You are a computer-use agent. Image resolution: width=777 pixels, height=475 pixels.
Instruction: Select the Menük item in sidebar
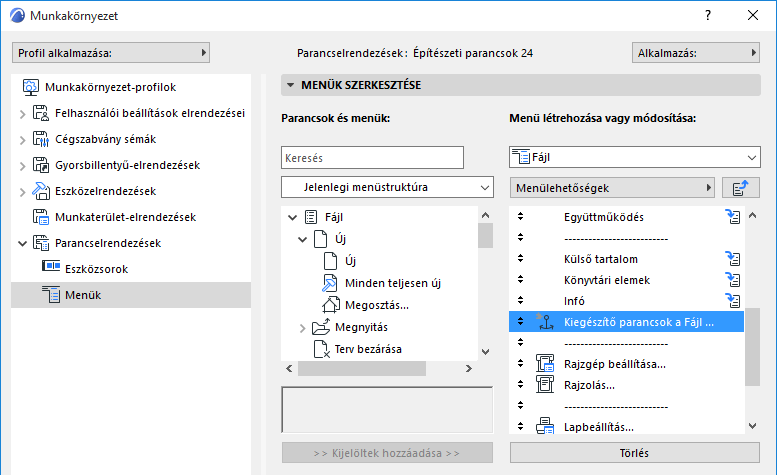(82, 295)
